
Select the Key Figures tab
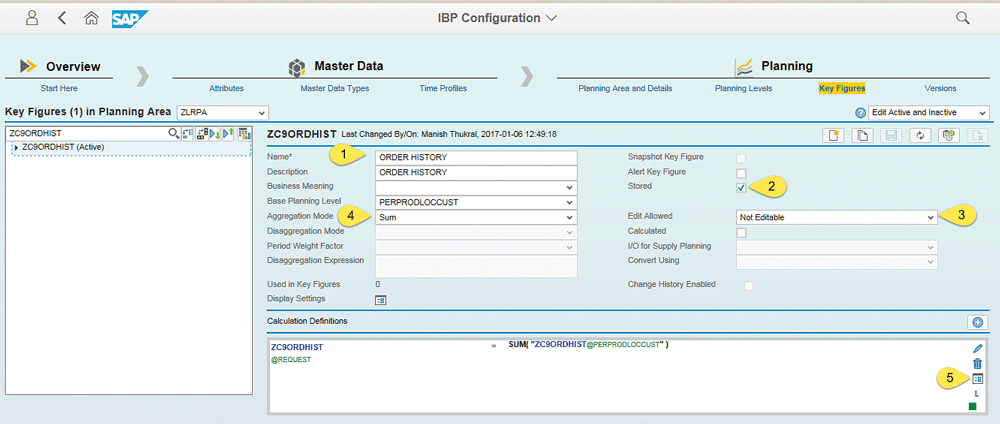(x=842, y=89)
